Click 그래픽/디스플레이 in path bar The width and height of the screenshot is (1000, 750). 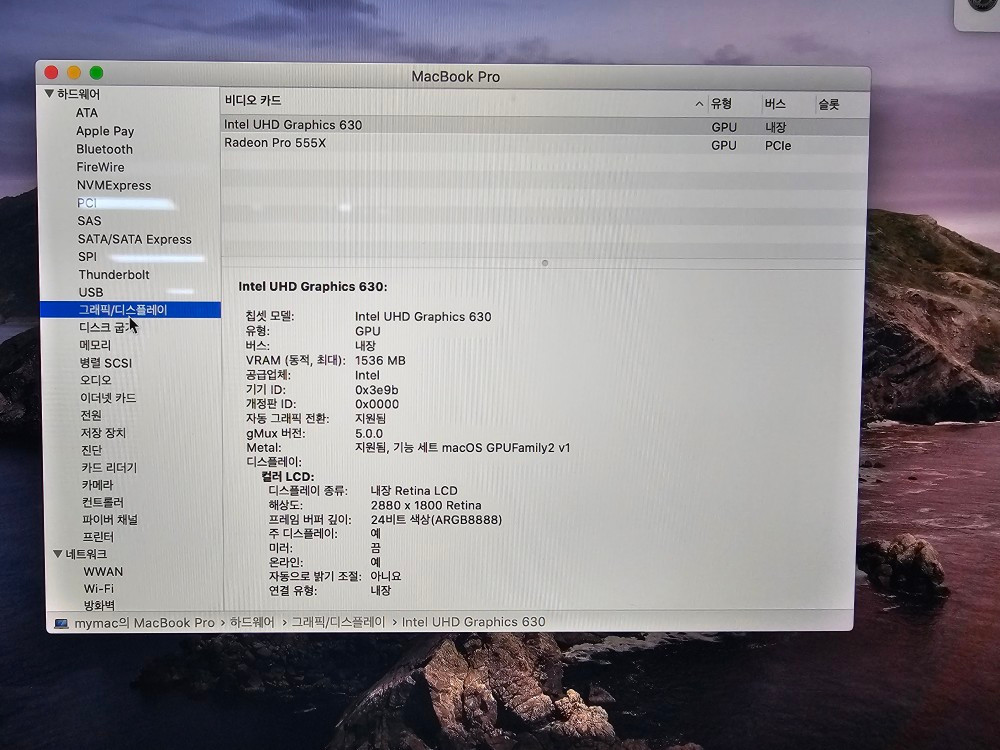click(339, 622)
